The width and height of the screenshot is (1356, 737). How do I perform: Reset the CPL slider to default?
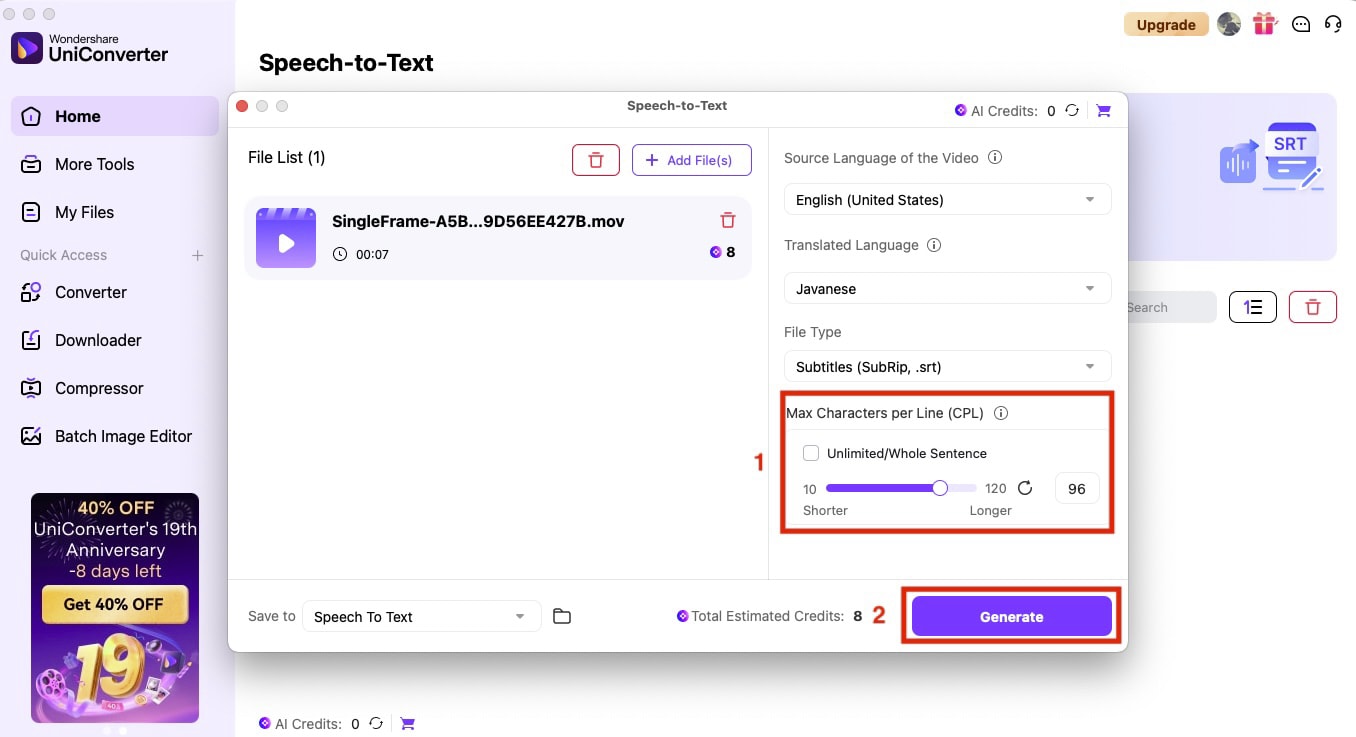coord(1025,488)
